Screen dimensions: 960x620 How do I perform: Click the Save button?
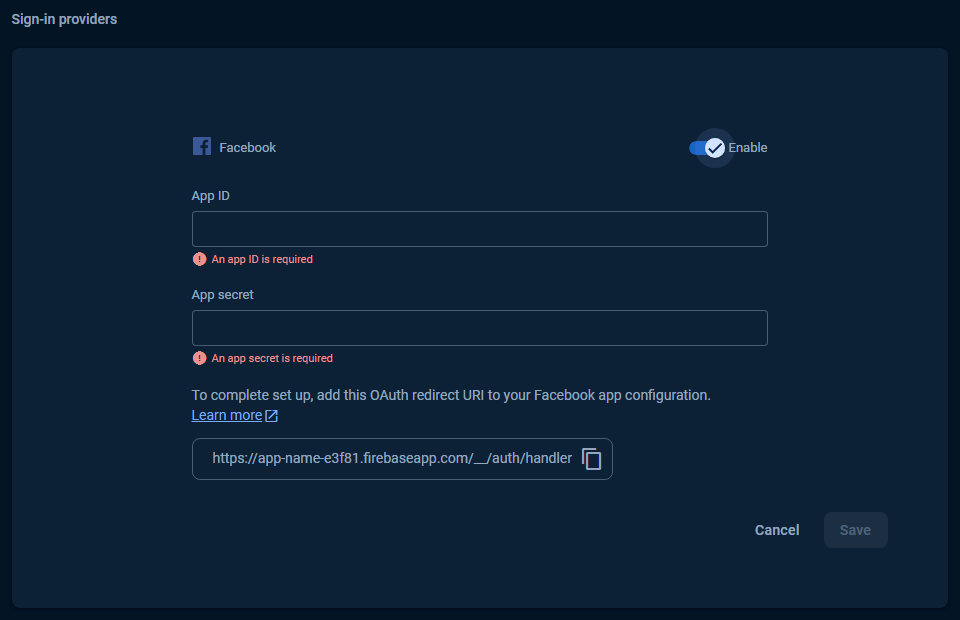[855, 530]
